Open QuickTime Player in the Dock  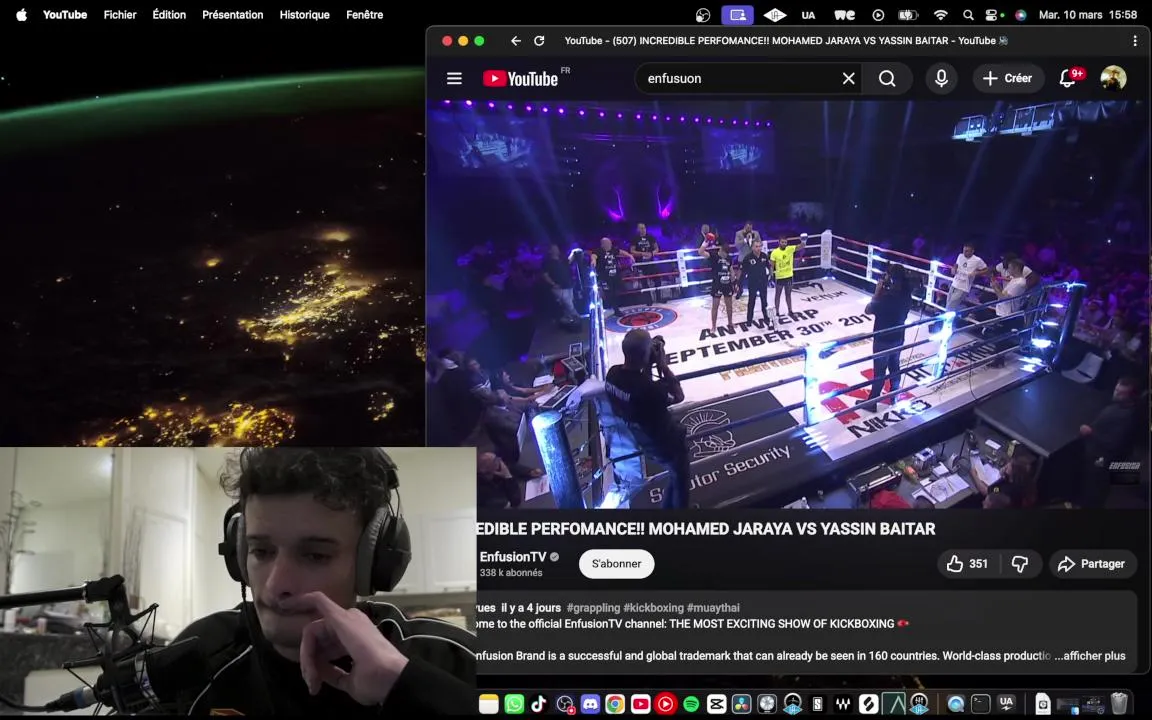point(956,704)
